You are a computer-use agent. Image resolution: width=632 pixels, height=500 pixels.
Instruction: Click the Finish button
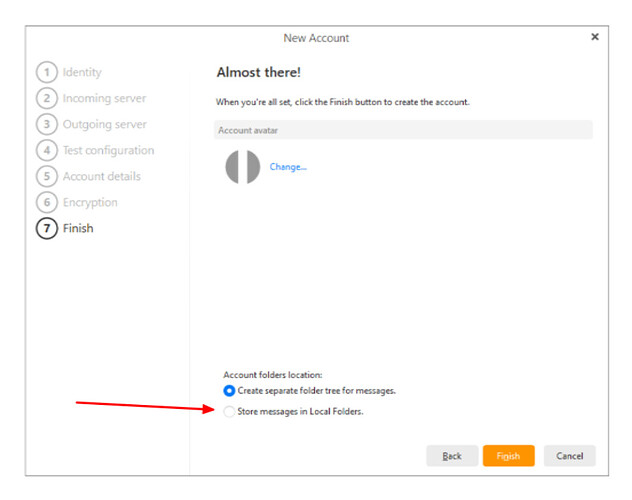[x=509, y=456]
